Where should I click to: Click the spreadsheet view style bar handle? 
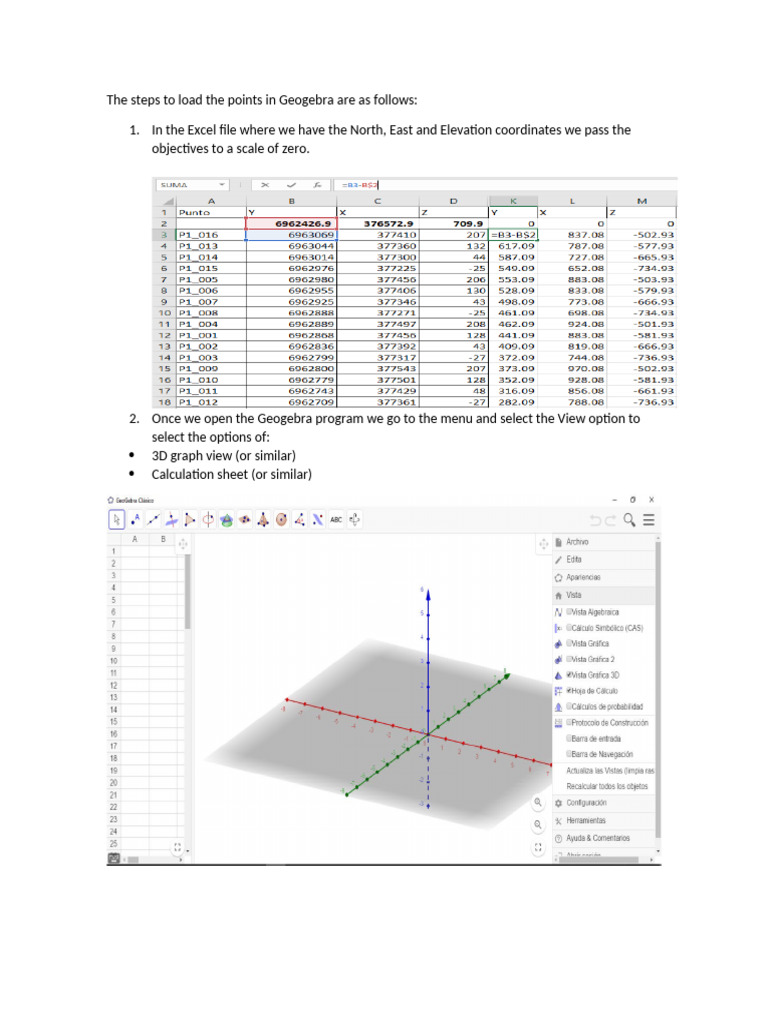pos(183,543)
